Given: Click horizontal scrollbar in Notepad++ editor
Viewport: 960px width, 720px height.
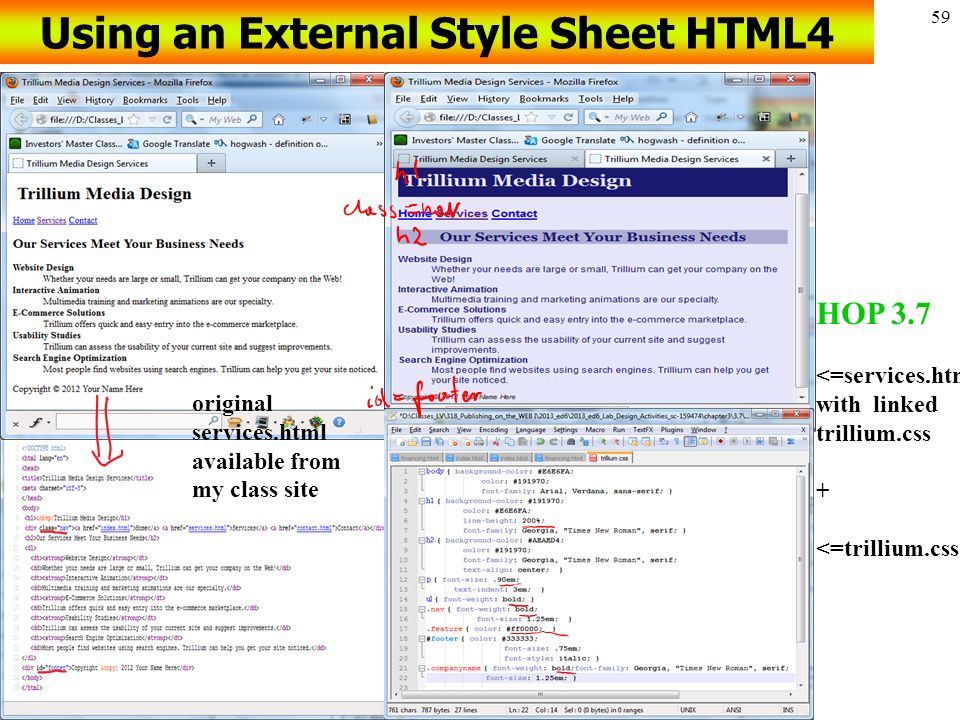Looking at the screenshot, I should coord(539,694).
